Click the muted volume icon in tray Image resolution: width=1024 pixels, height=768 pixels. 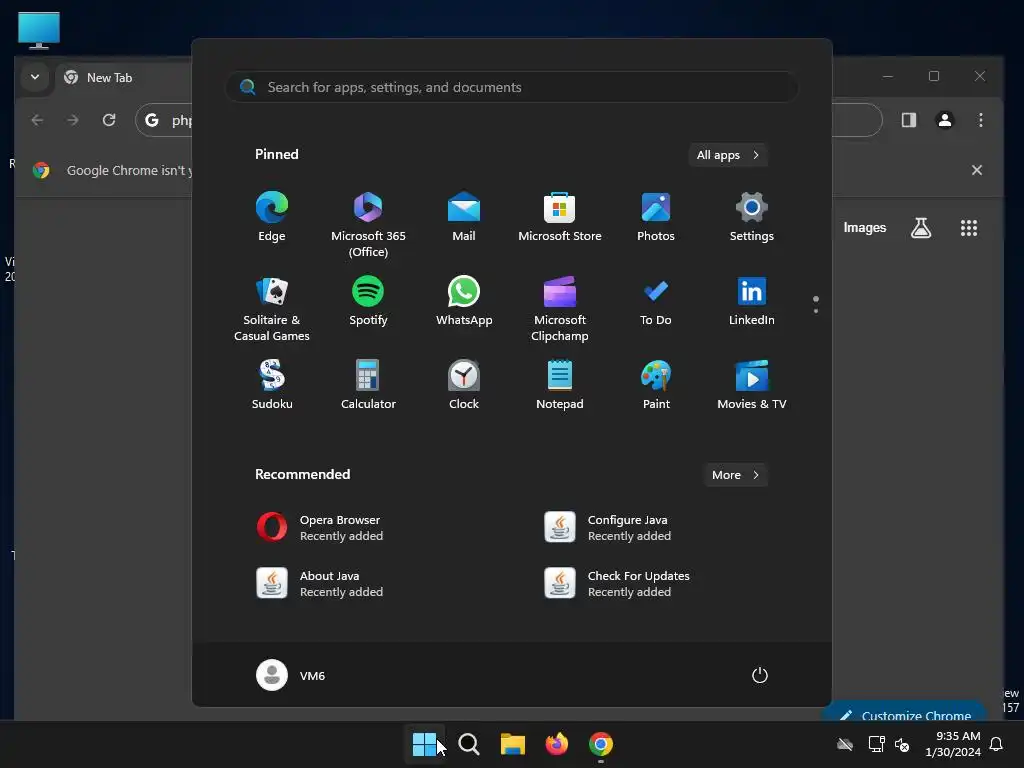pyautogui.click(x=903, y=744)
